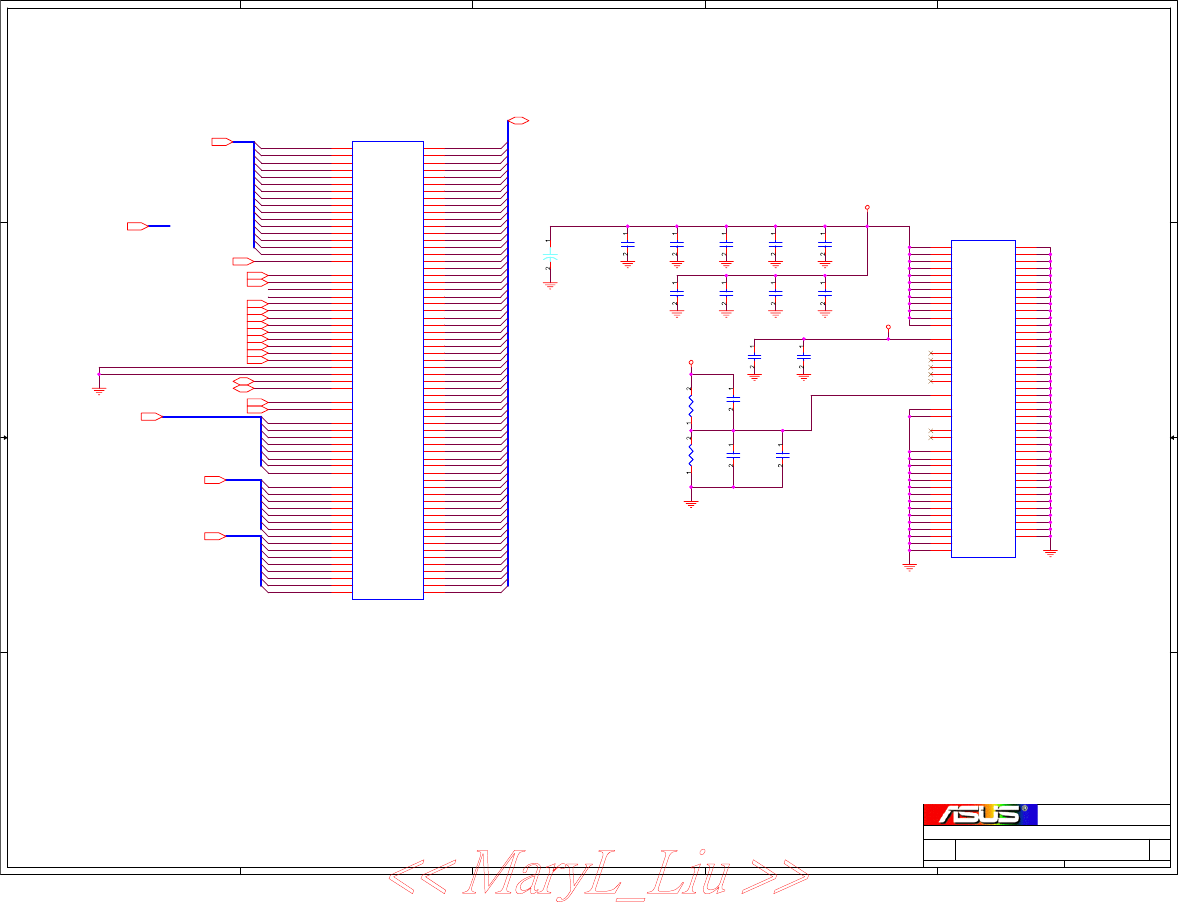
Task: Select ground symbol right of the right IC
Action: coord(1050,553)
